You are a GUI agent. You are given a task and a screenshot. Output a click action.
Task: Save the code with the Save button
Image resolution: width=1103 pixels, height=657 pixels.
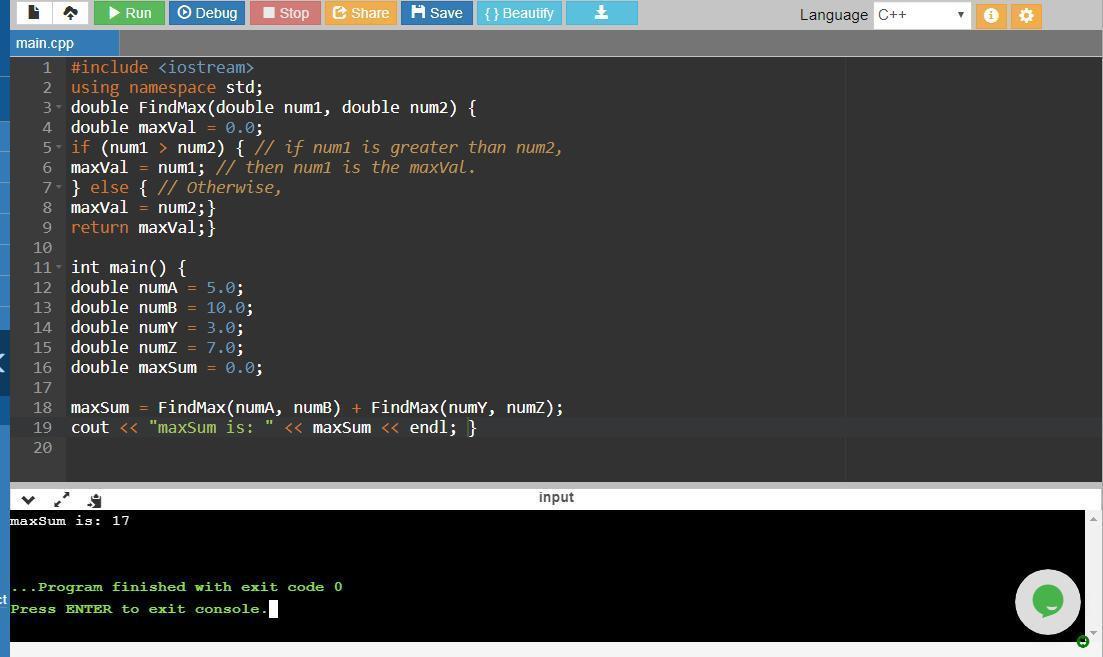(436, 13)
